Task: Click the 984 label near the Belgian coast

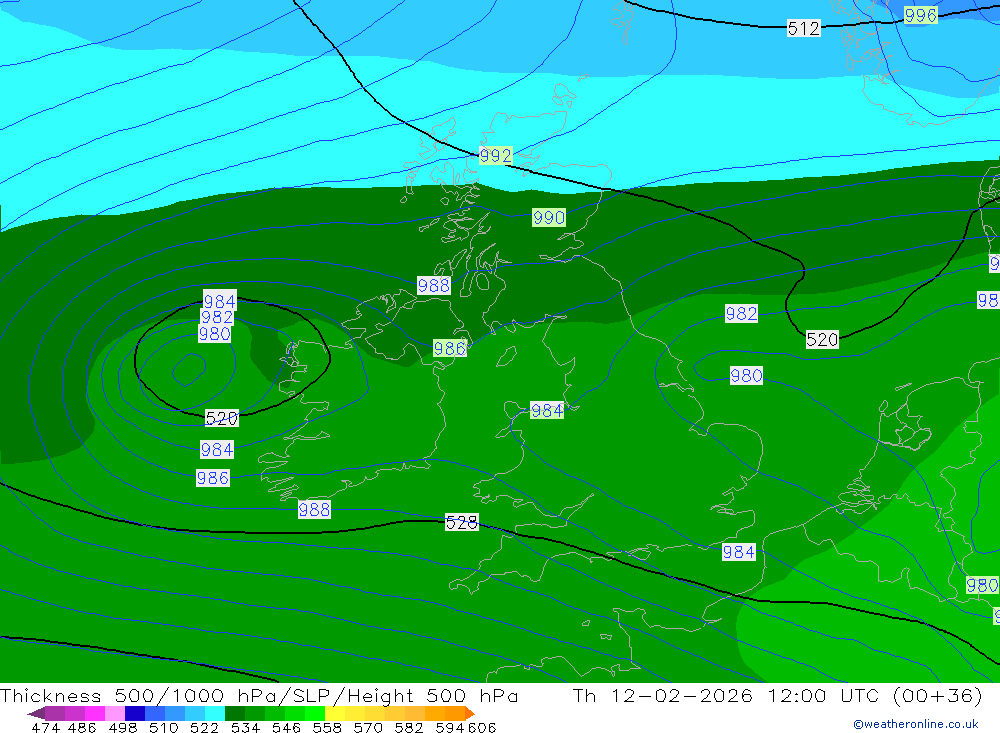Action: pos(739,552)
